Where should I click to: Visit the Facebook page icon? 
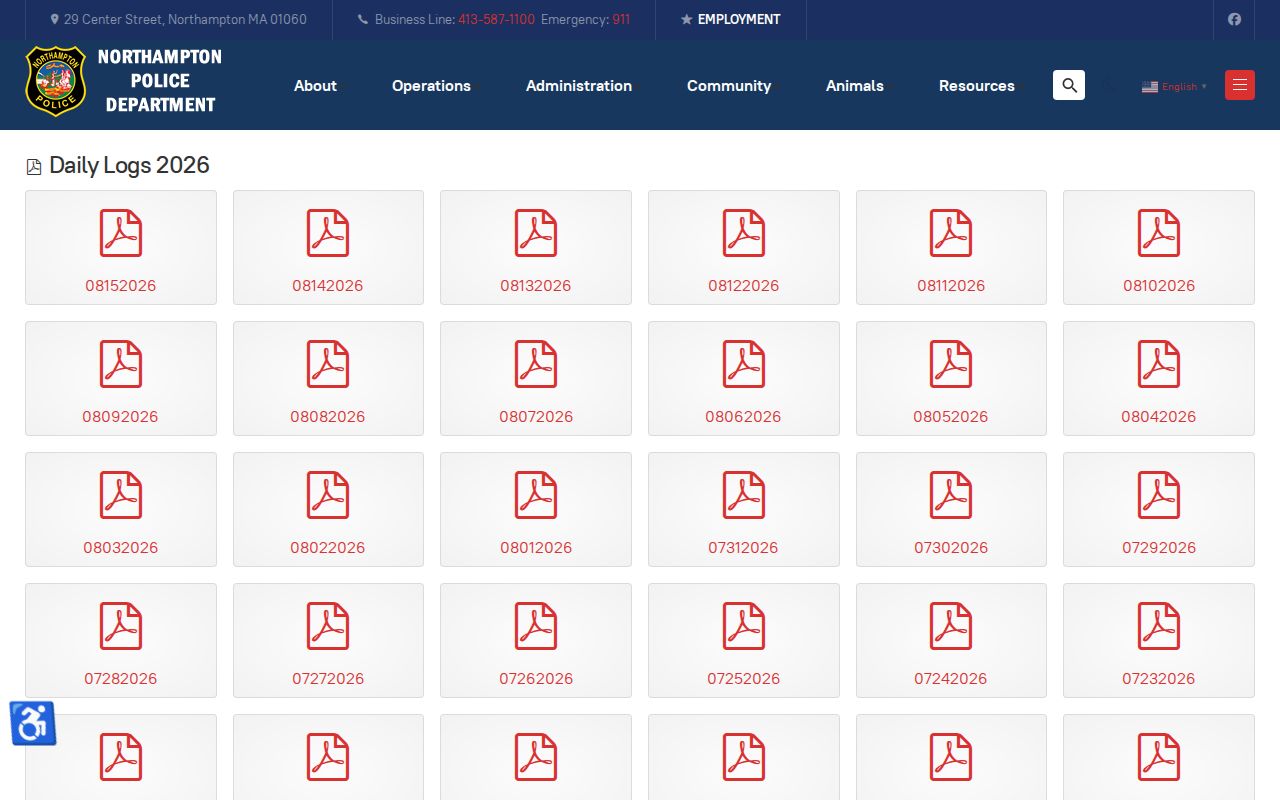coord(1234,19)
